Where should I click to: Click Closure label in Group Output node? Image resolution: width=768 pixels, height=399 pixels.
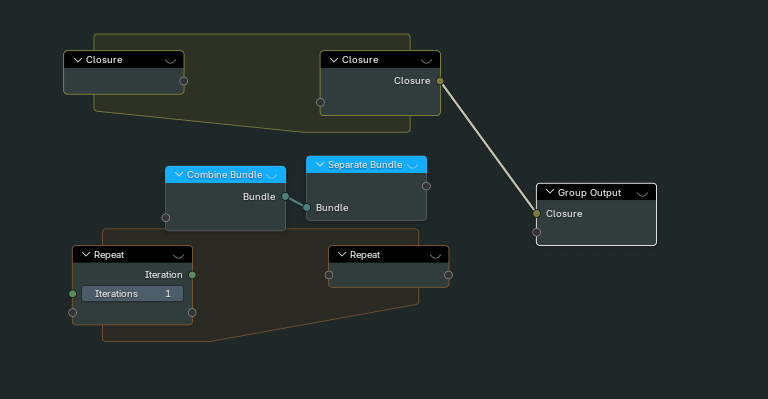tap(564, 213)
